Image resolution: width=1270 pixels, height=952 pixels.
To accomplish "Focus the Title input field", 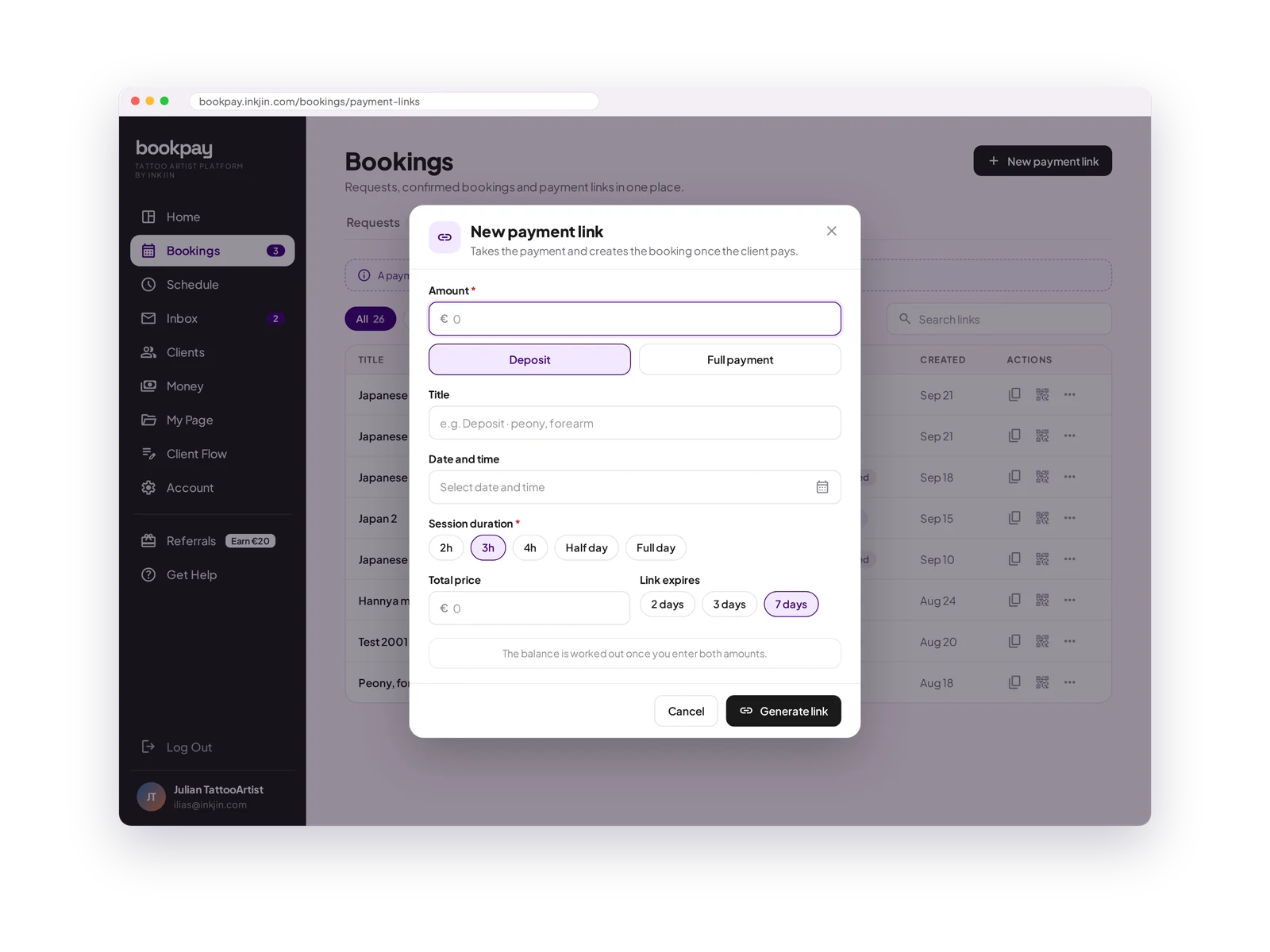I will tap(635, 423).
